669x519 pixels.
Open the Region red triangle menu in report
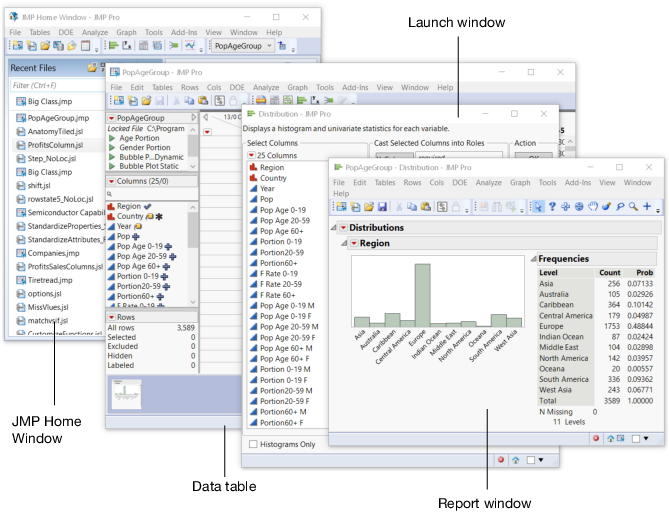click(354, 243)
